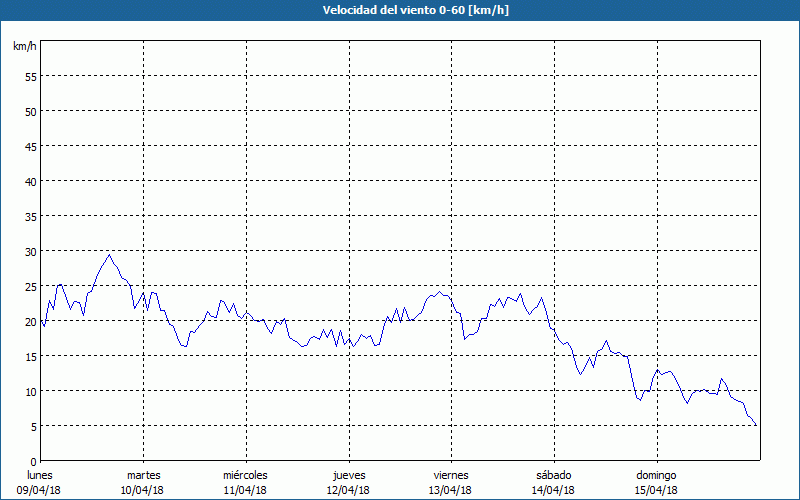Click the 'miércoles' day label
The height and width of the screenshot is (500, 800).
245,475
